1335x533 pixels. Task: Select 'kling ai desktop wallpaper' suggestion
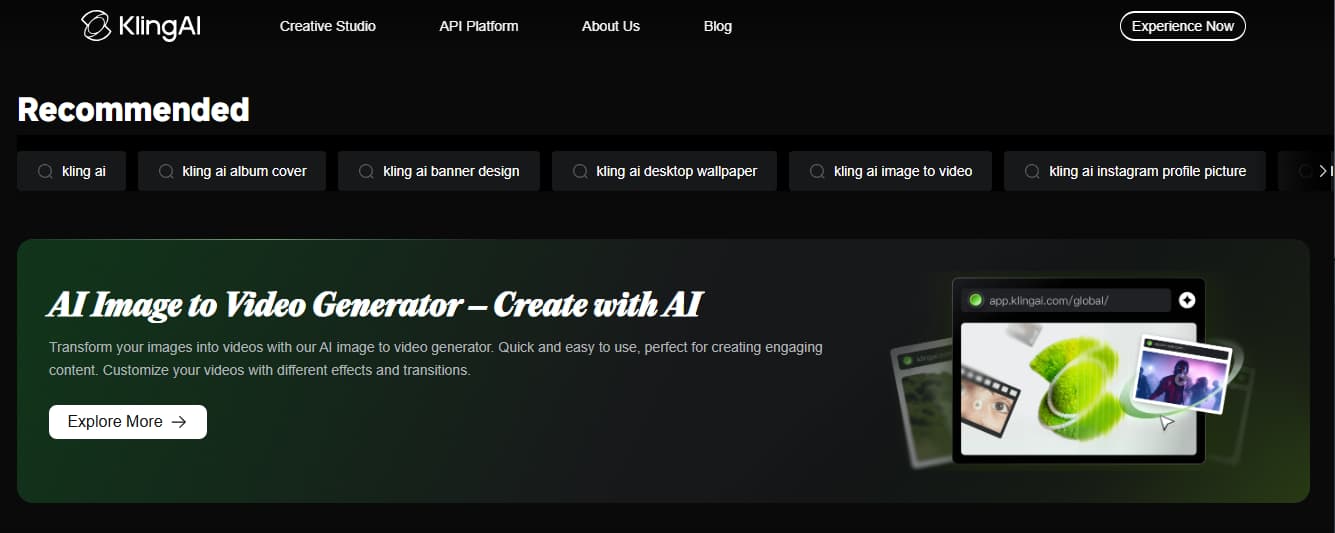tap(664, 171)
